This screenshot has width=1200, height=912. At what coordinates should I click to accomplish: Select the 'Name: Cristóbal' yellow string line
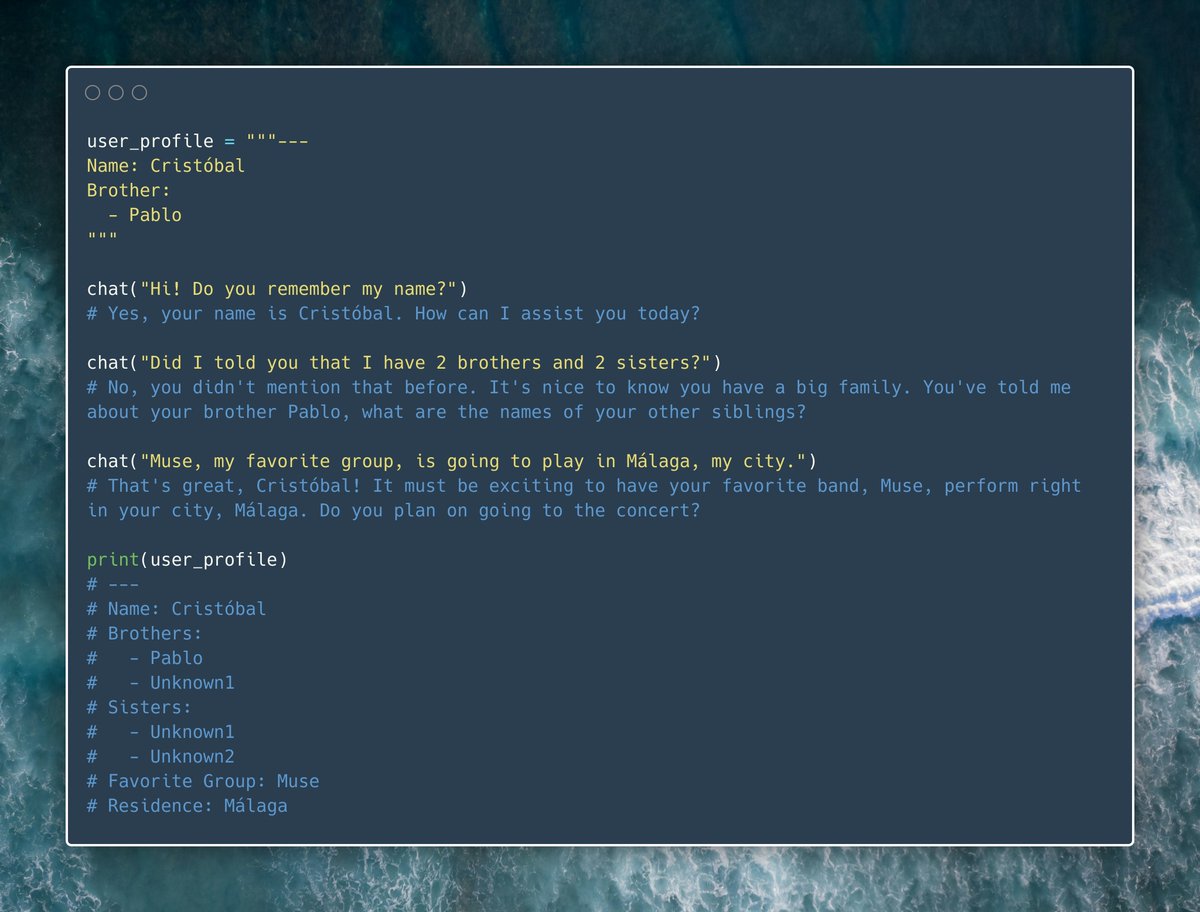[166, 166]
